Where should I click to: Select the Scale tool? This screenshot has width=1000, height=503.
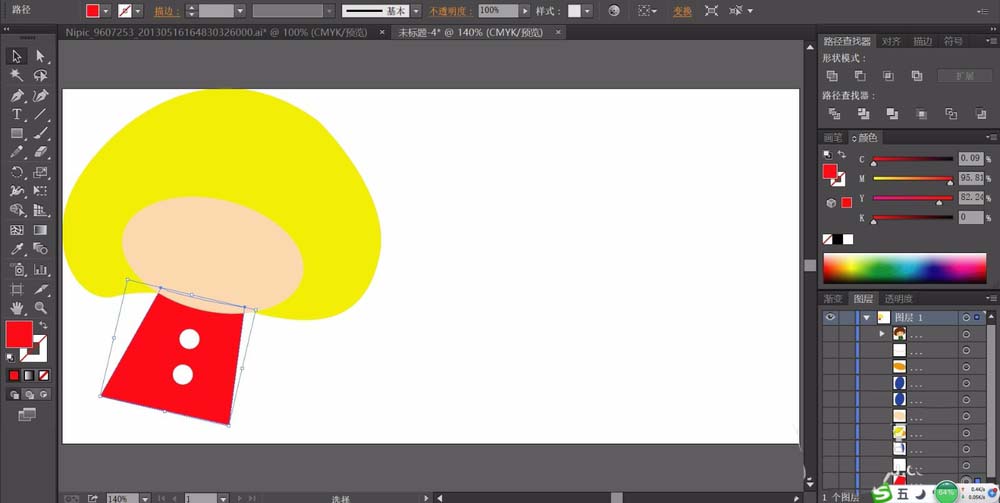[x=40, y=172]
